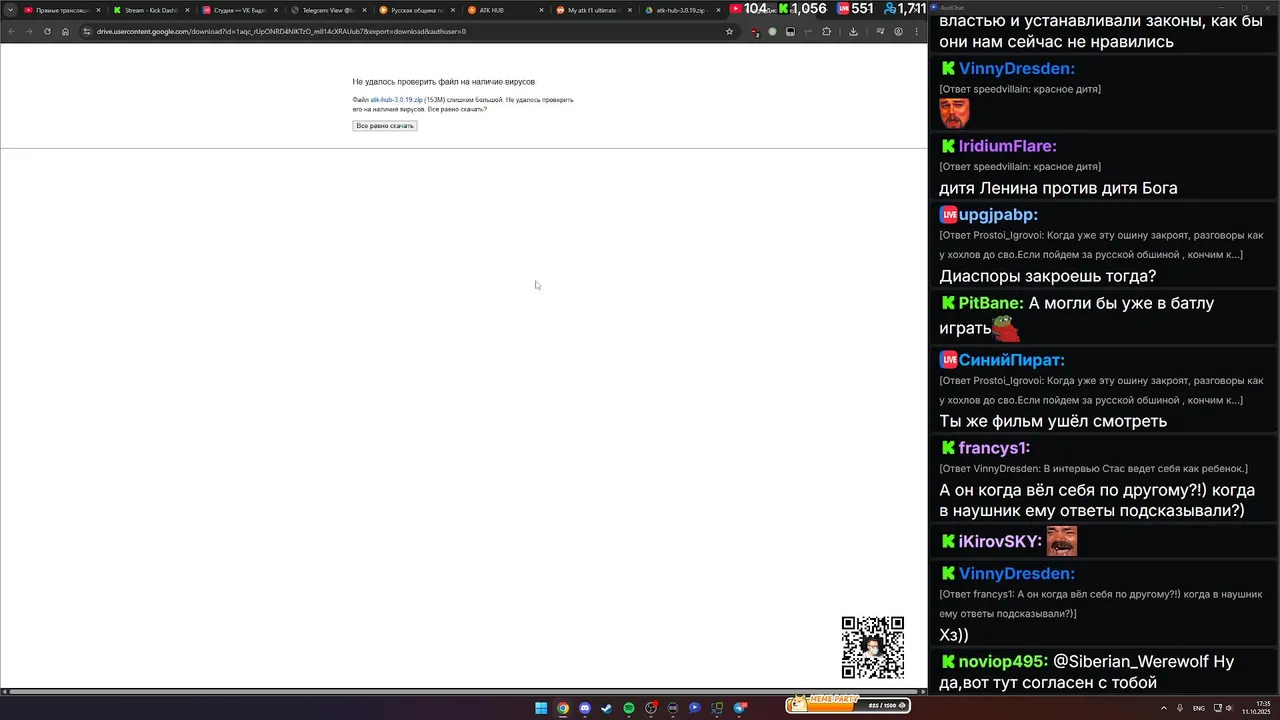Open Telegram from the taskbar
This screenshot has width=1280, height=720.
(x=740, y=708)
